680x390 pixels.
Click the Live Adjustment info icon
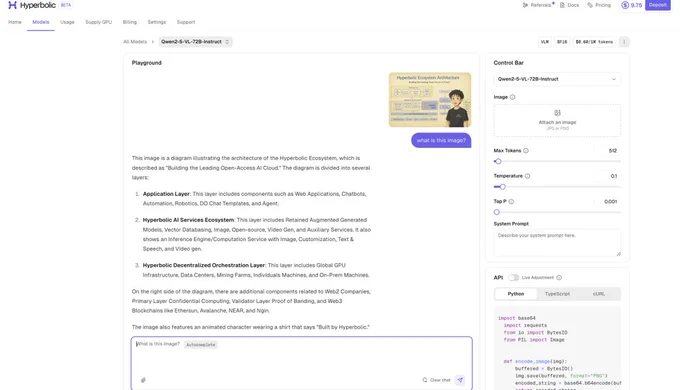559,278
